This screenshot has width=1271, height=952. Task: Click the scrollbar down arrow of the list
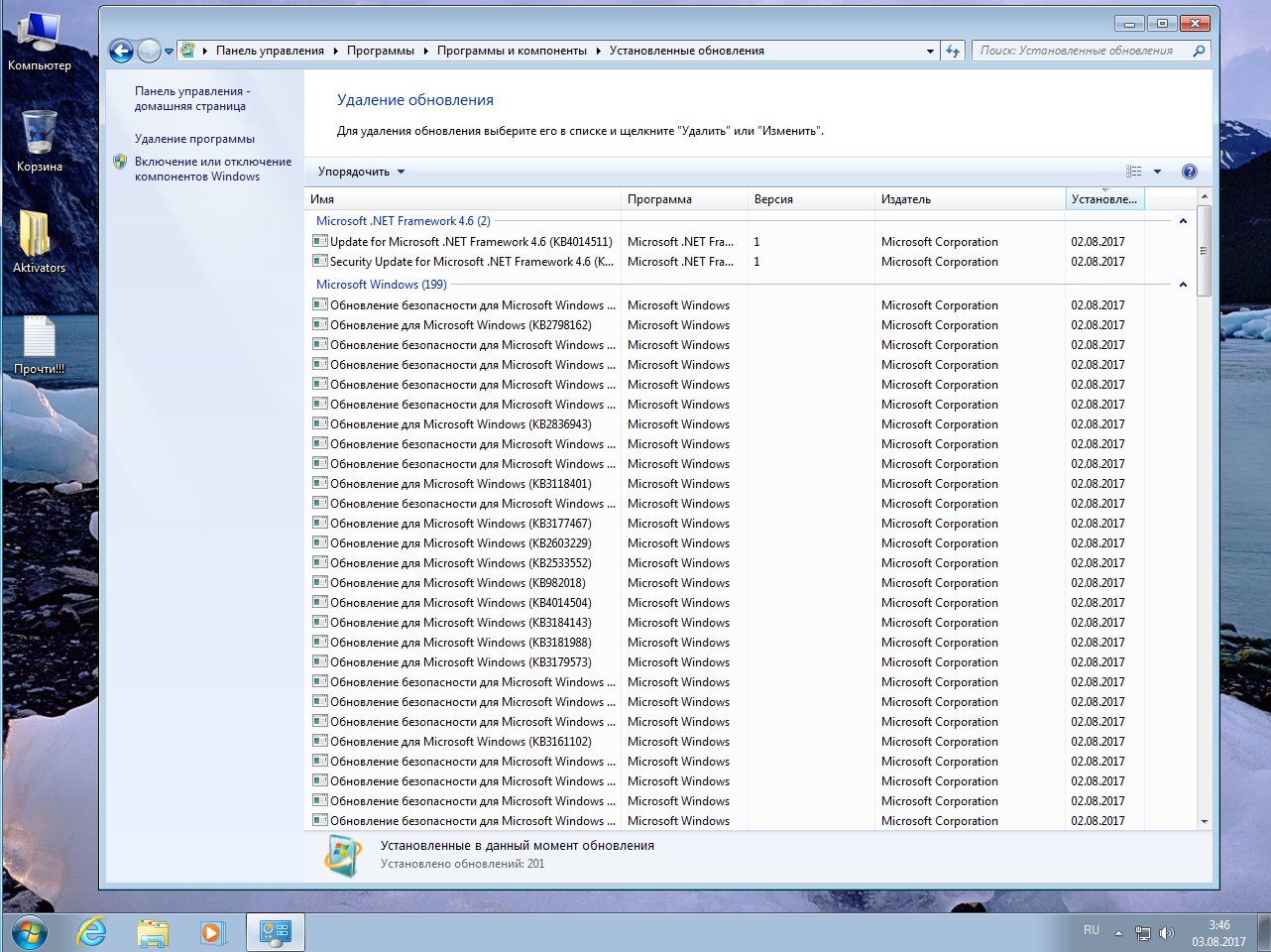(1205, 821)
